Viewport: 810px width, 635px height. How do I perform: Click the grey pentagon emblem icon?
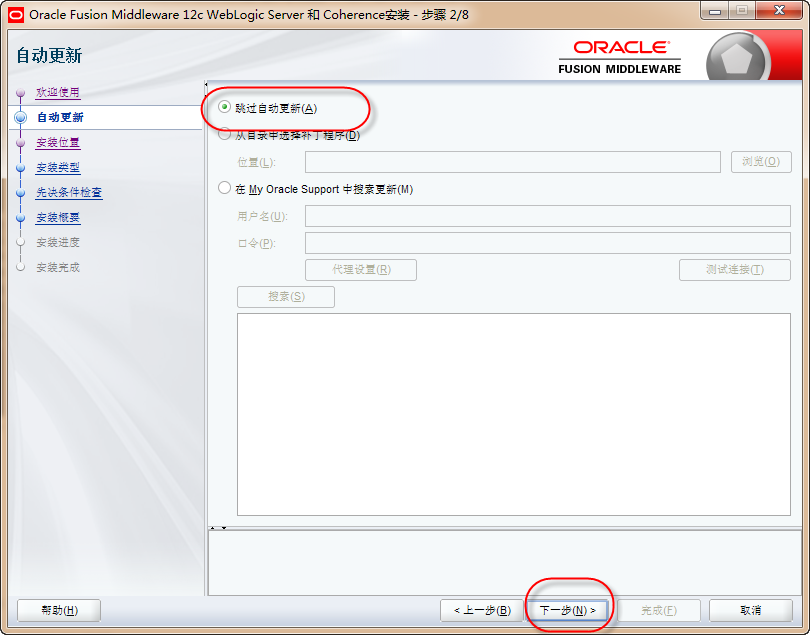pyautogui.click(x=736, y=58)
